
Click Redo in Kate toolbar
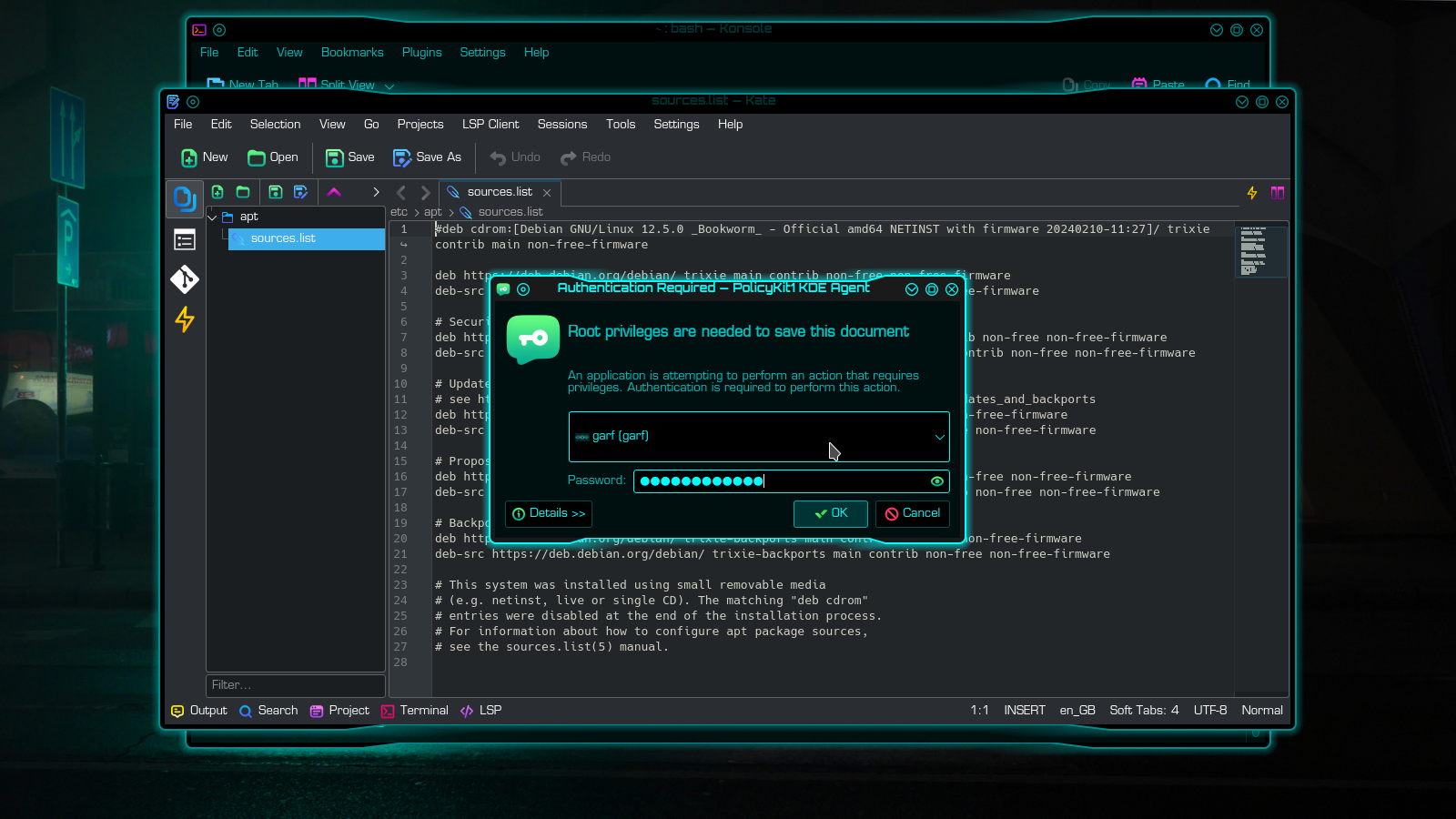pyautogui.click(x=585, y=157)
